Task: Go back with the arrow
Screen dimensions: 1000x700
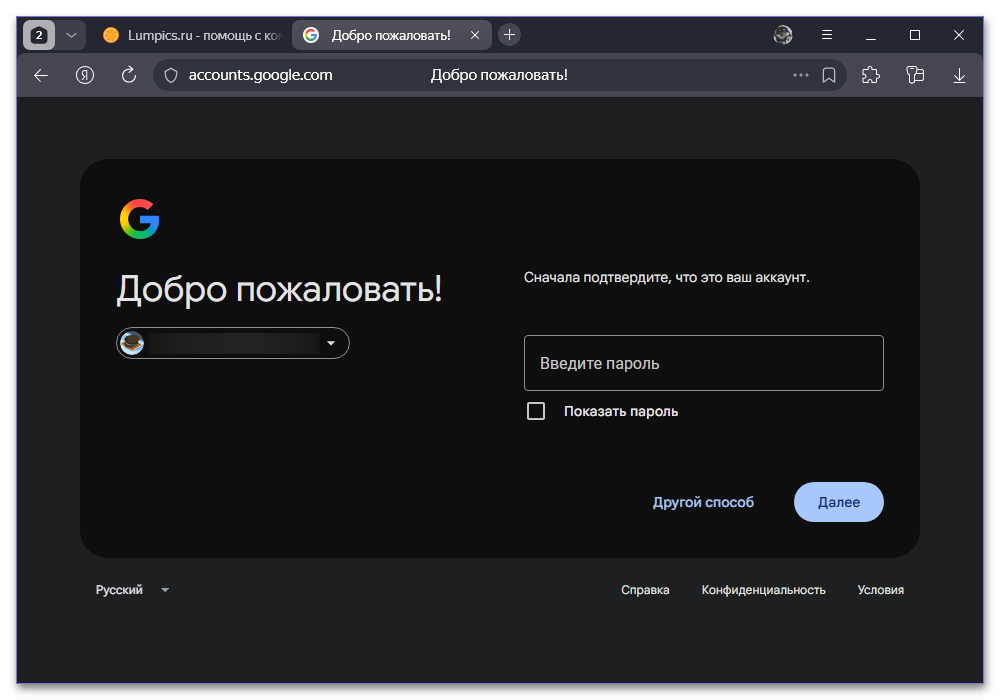Action: (x=41, y=75)
